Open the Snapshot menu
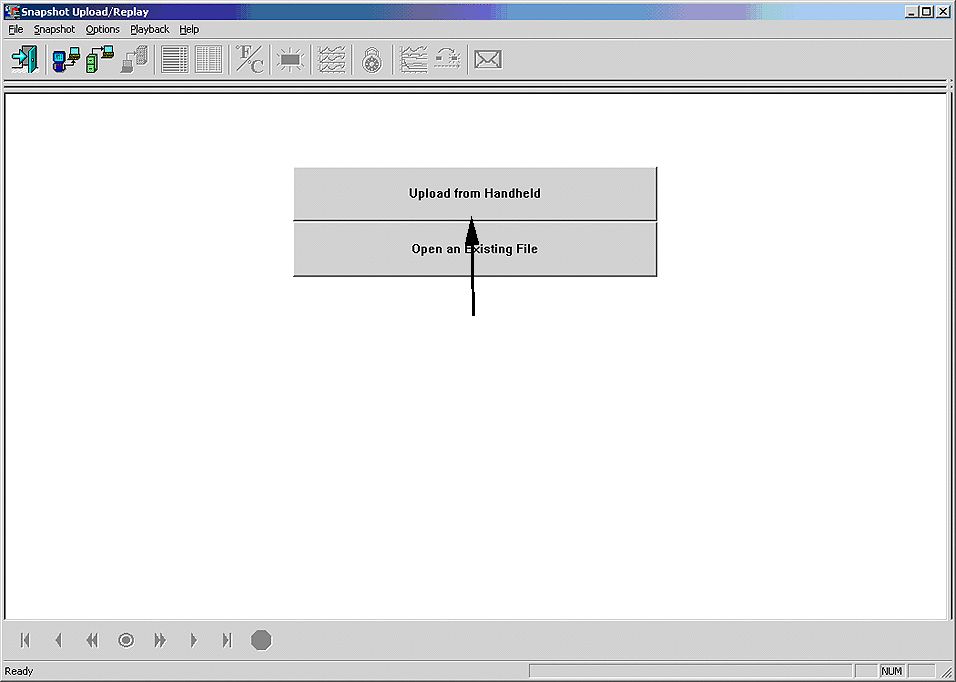 pyautogui.click(x=54, y=29)
